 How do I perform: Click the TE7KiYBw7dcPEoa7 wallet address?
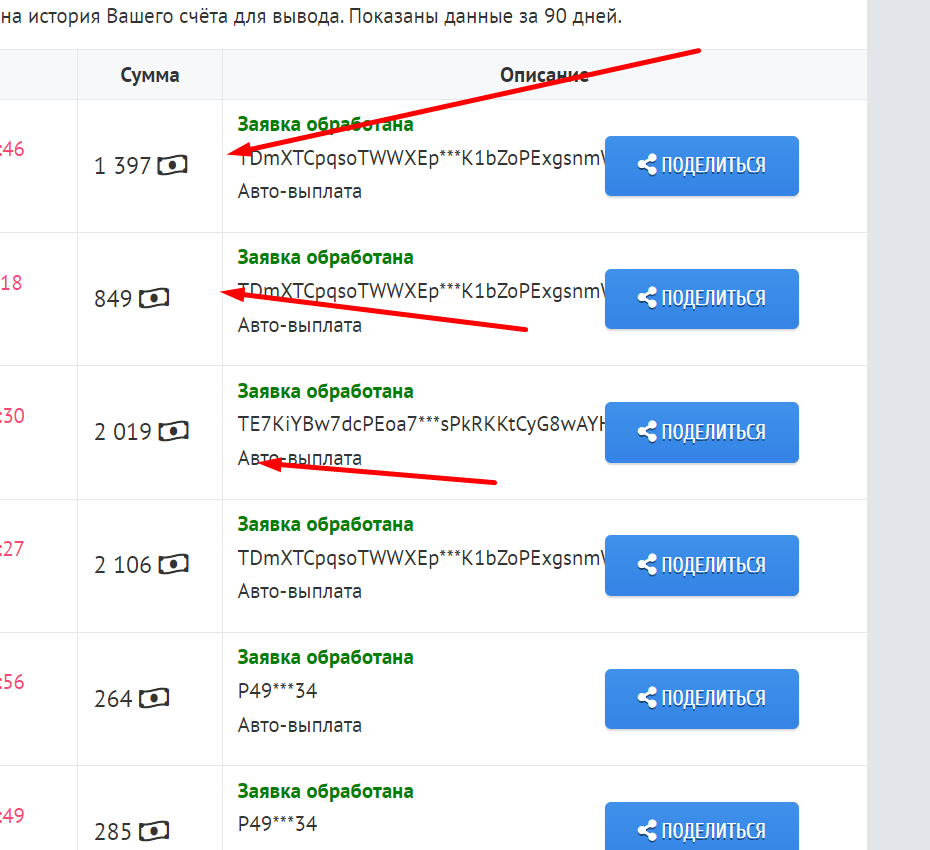421,425
